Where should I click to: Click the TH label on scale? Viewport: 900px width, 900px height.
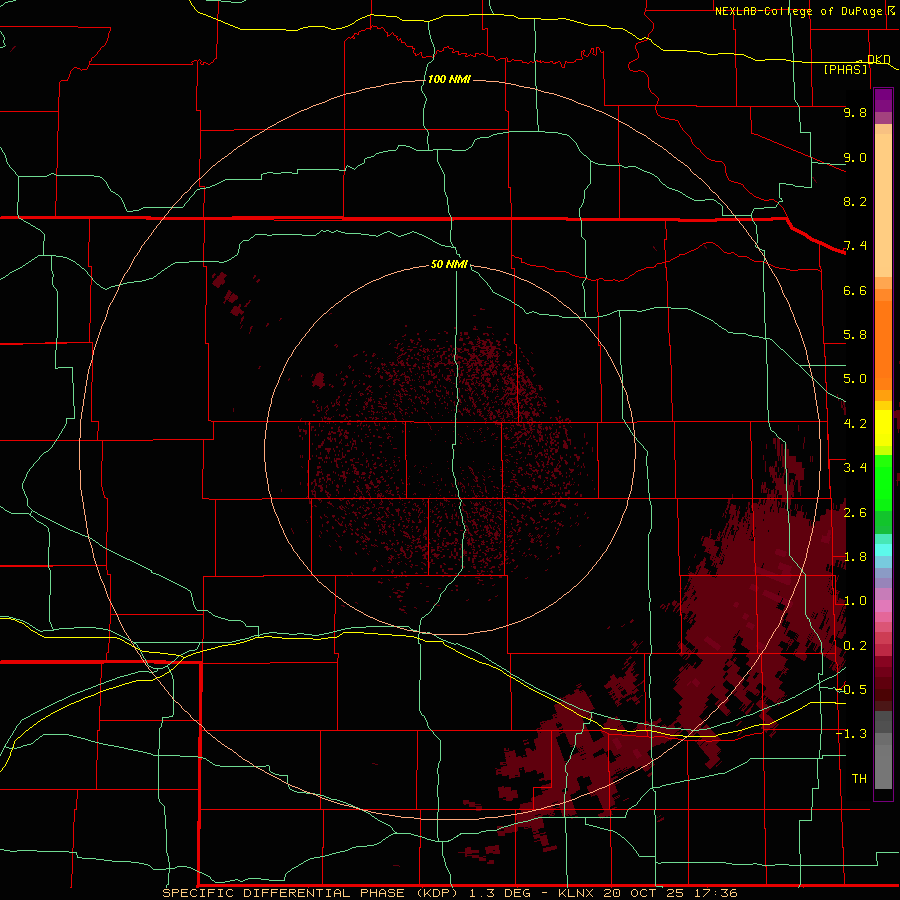859,779
